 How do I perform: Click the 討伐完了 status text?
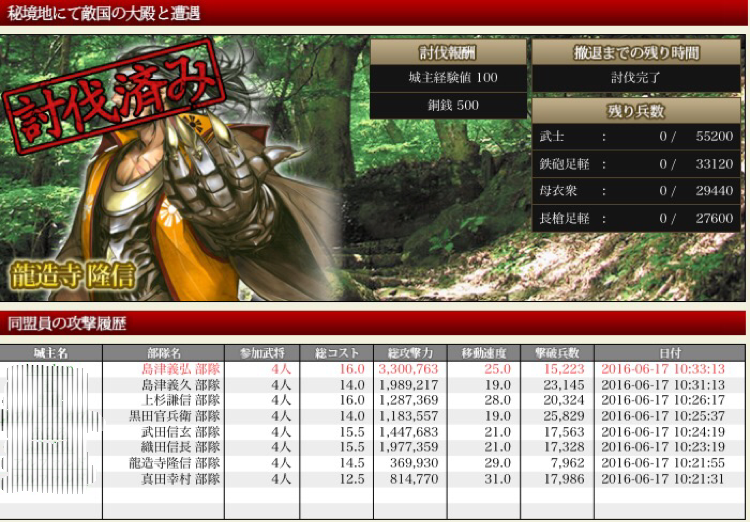tap(636, 78)
